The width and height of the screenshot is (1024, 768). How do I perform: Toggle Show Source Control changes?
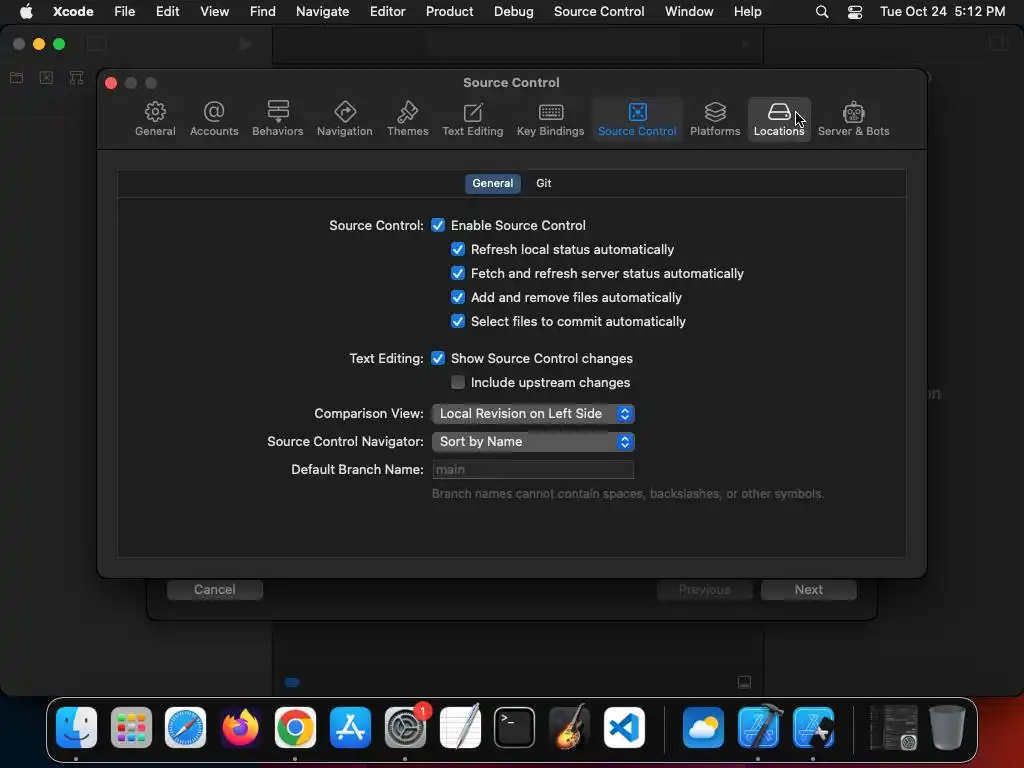(438, 359)
